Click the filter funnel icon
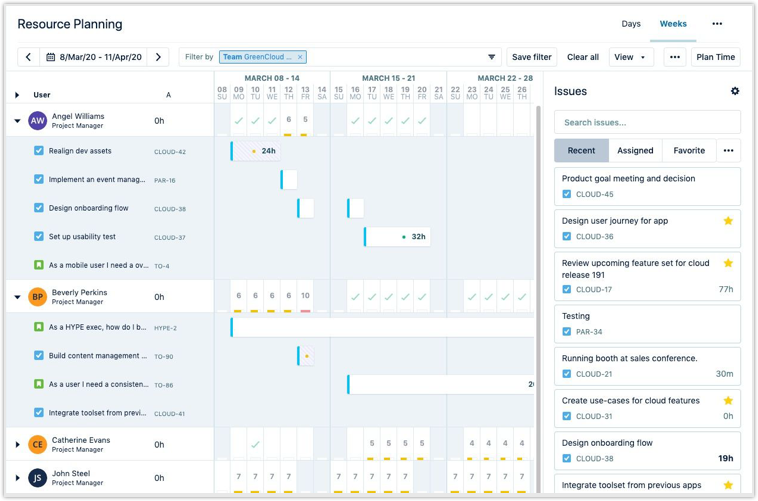The image size is (758, 501). click(491, 58)
